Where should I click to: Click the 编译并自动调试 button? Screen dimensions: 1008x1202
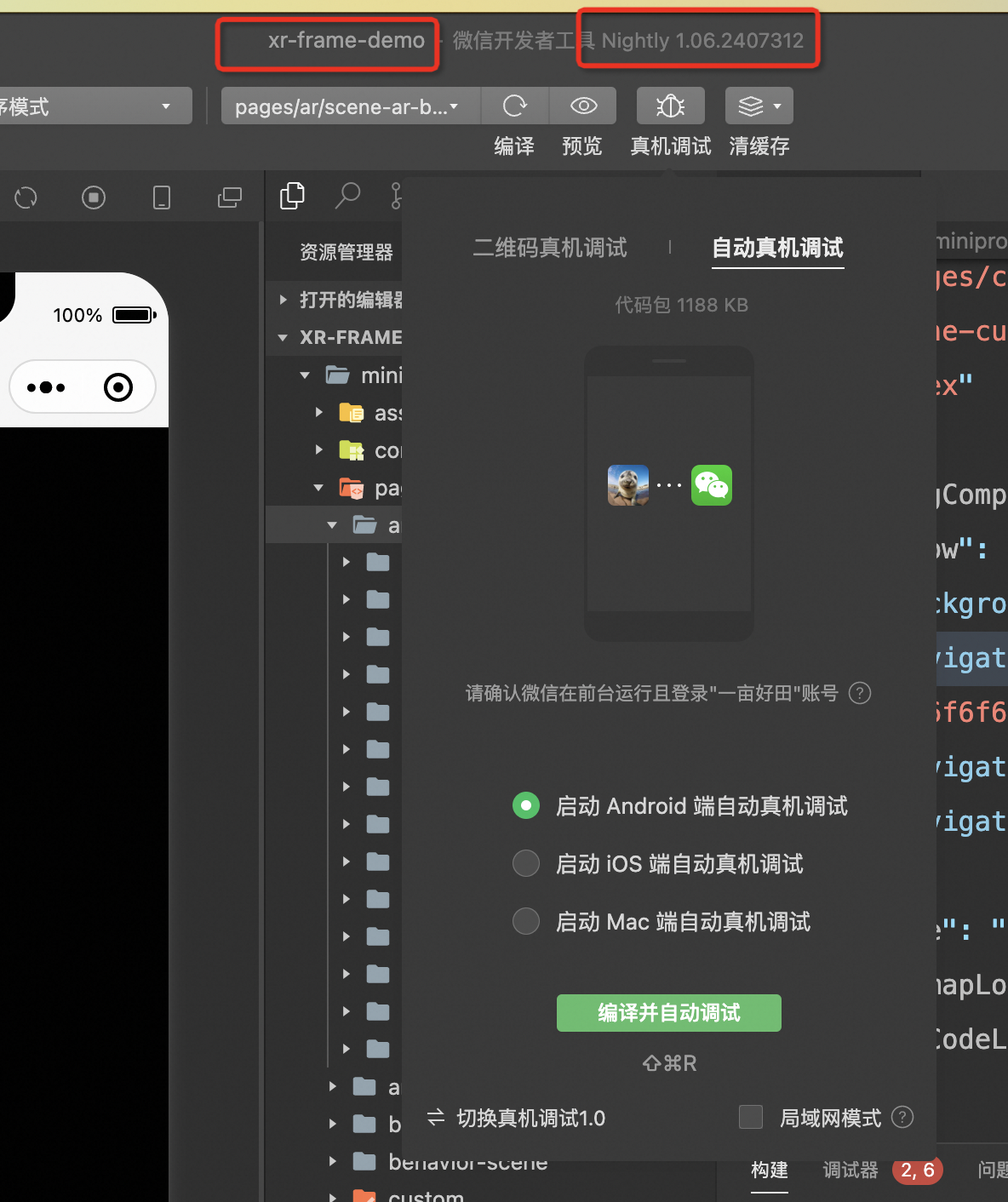click(669, 1013)
